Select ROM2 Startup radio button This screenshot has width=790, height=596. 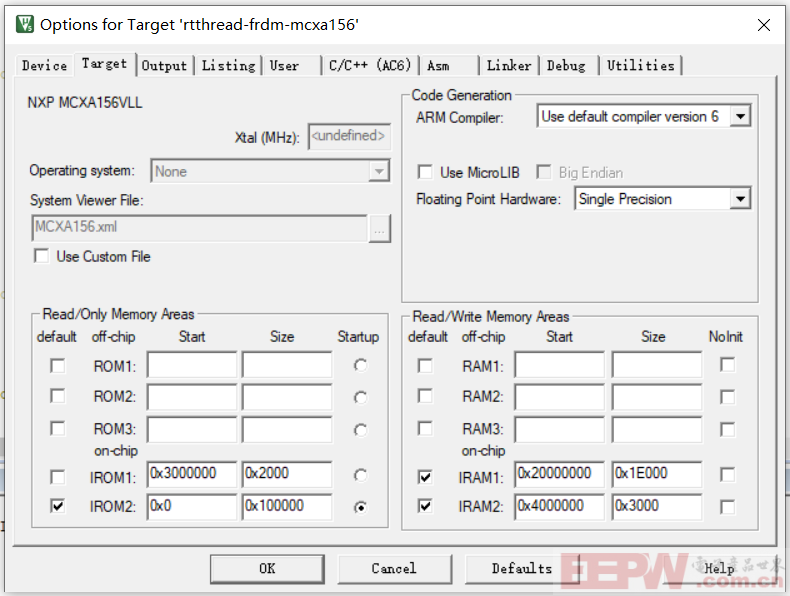click(360, 398)
